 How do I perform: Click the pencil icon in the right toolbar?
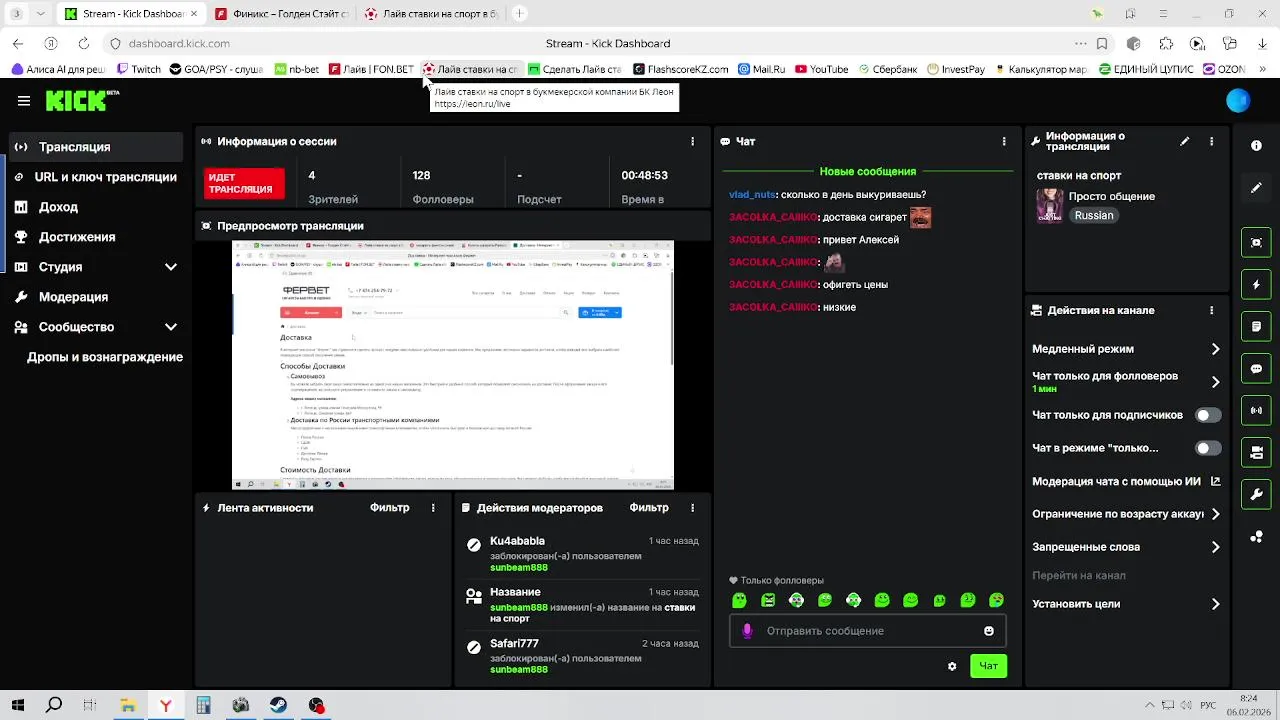tap(1257, 188)
